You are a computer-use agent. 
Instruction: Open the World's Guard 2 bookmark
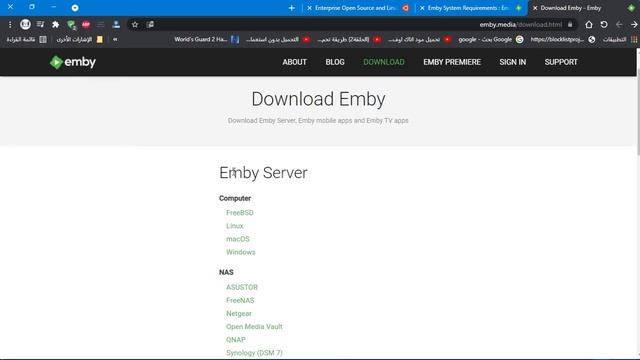(207, 40)
